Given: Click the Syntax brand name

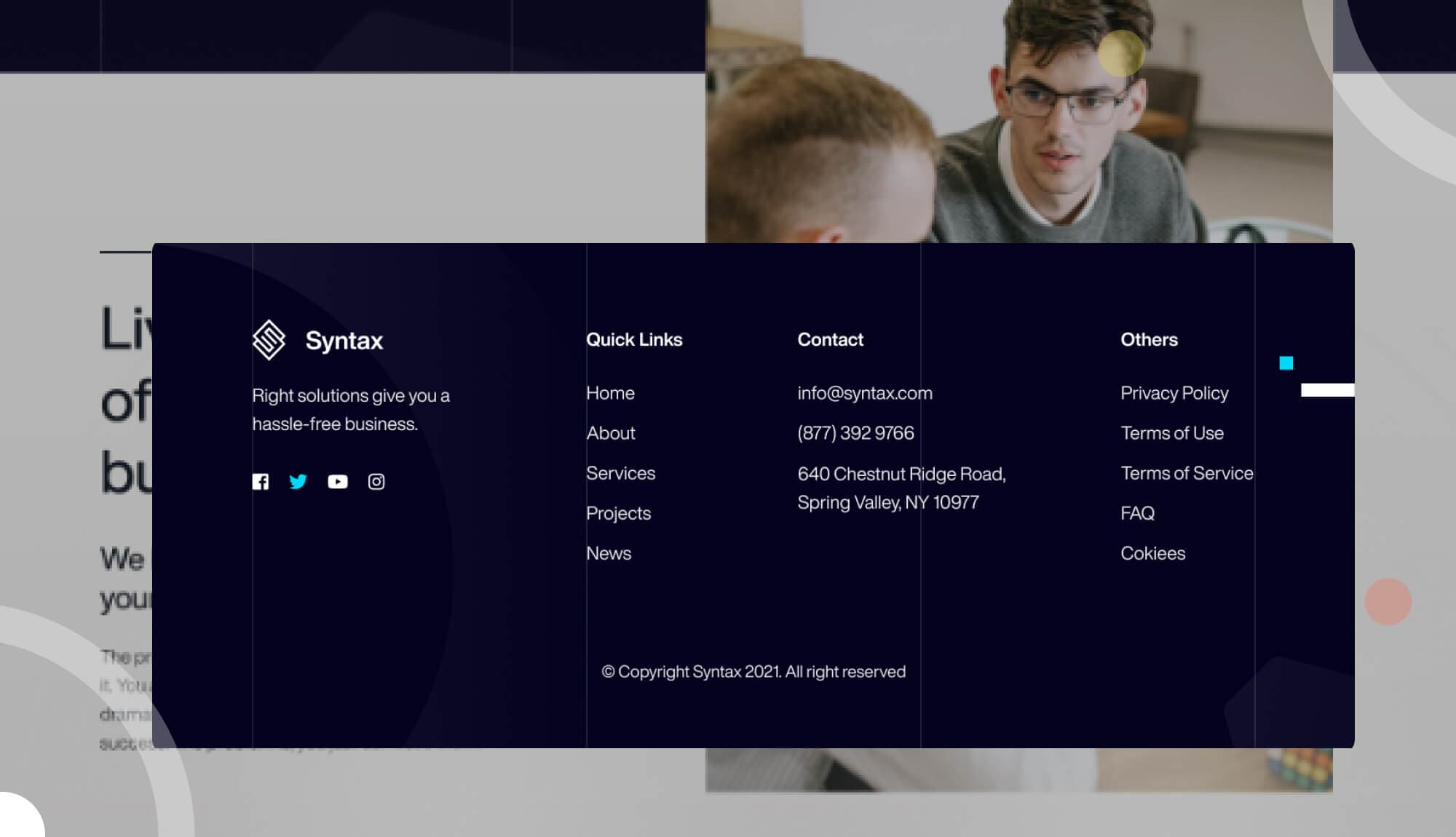Looking at the screenshot, I should click(x=344, y=341).
